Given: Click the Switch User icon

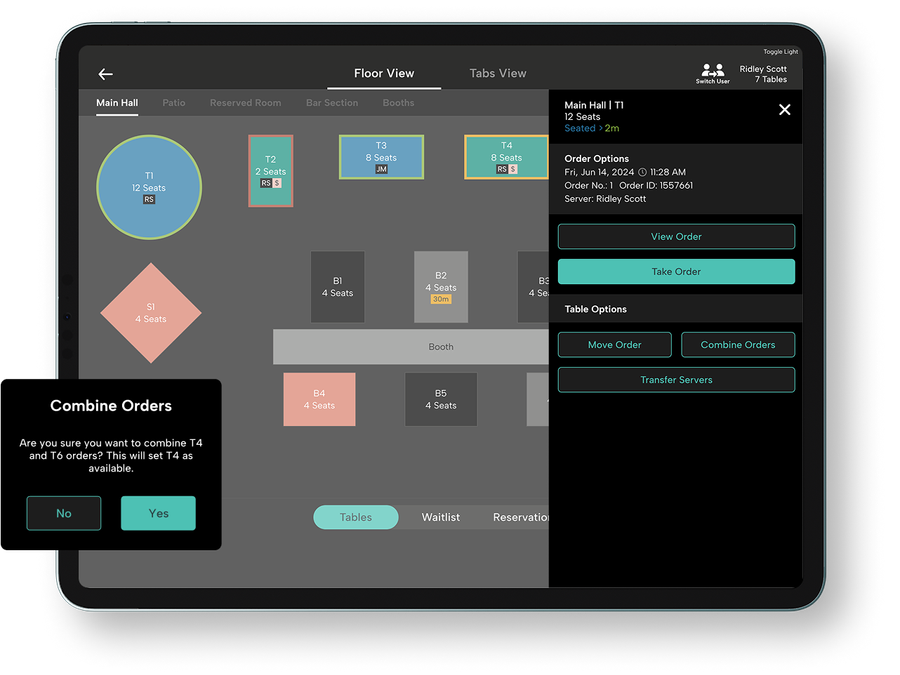Looking at the screenshot, I should [x=713, y=72].
